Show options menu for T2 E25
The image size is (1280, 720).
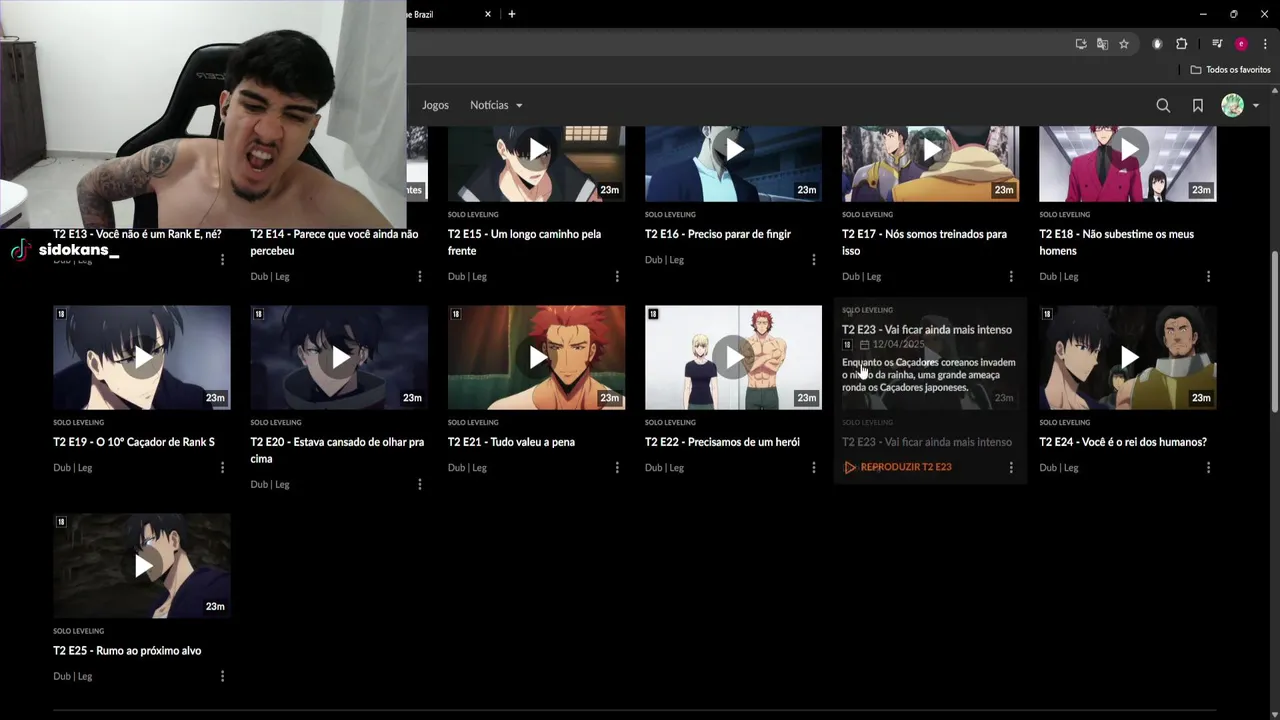click(222, 676)
